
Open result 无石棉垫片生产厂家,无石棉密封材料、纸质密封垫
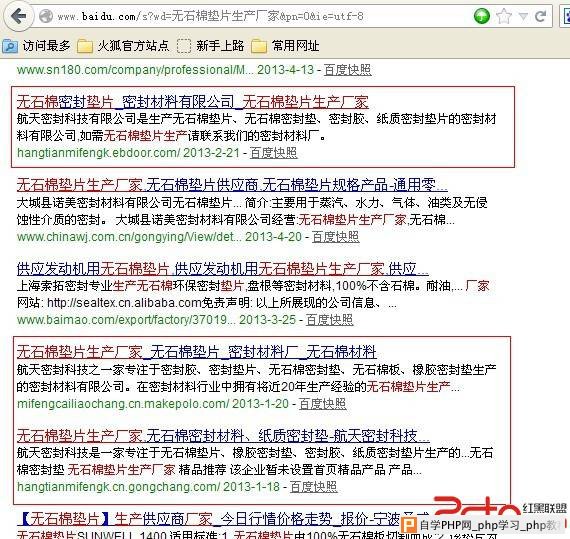(223, 435)
